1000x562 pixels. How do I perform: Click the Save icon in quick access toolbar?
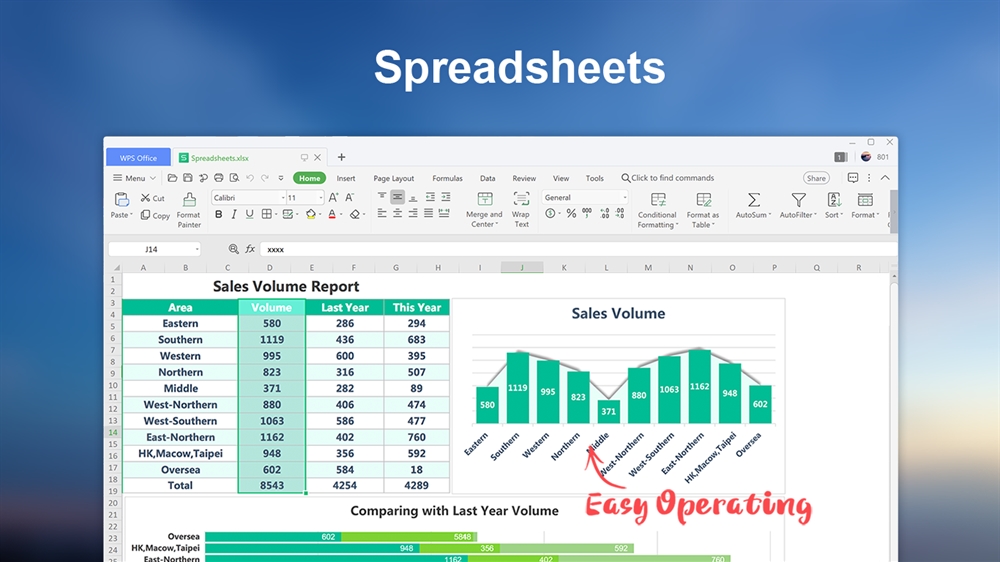[x=188, y=178]
